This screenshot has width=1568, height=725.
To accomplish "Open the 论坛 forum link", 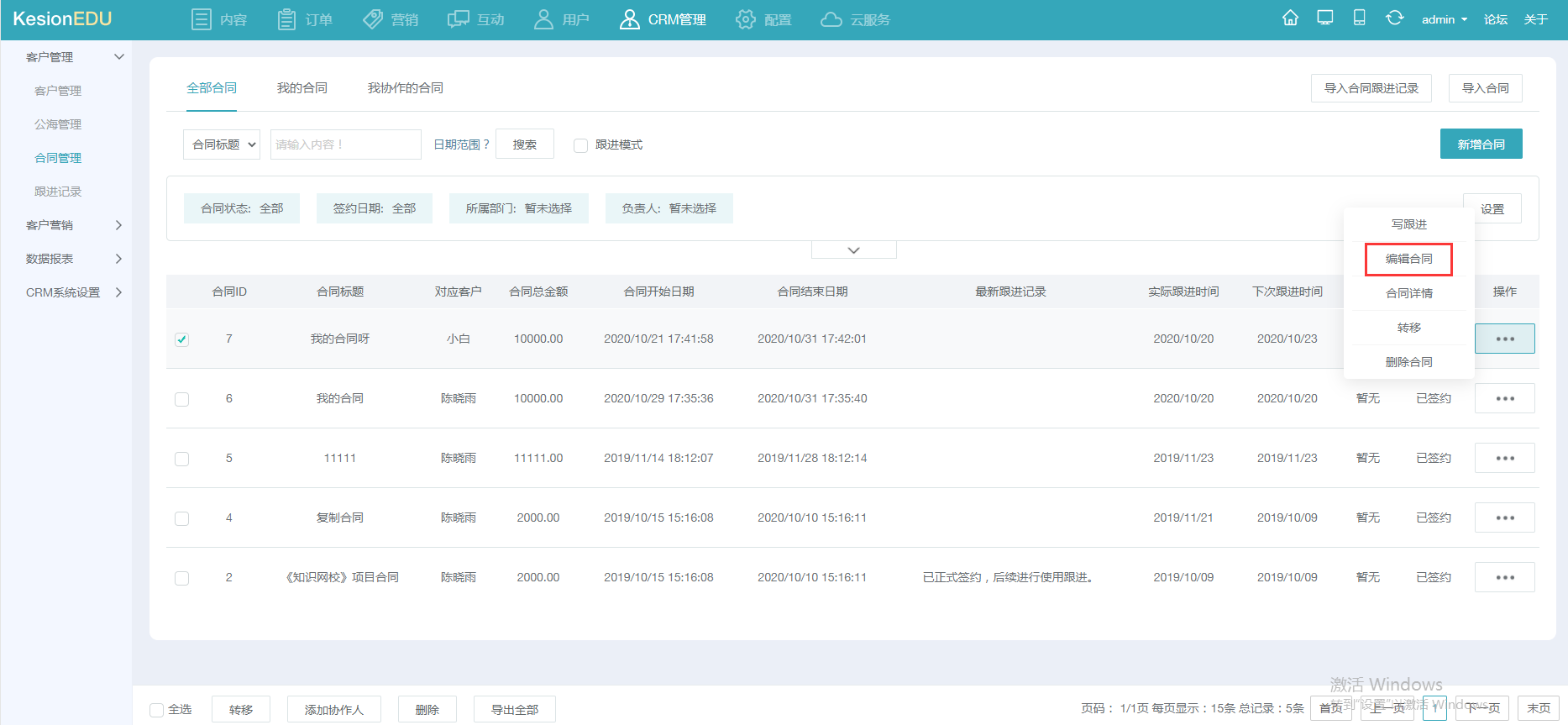I will click(x=1496, y=19).
